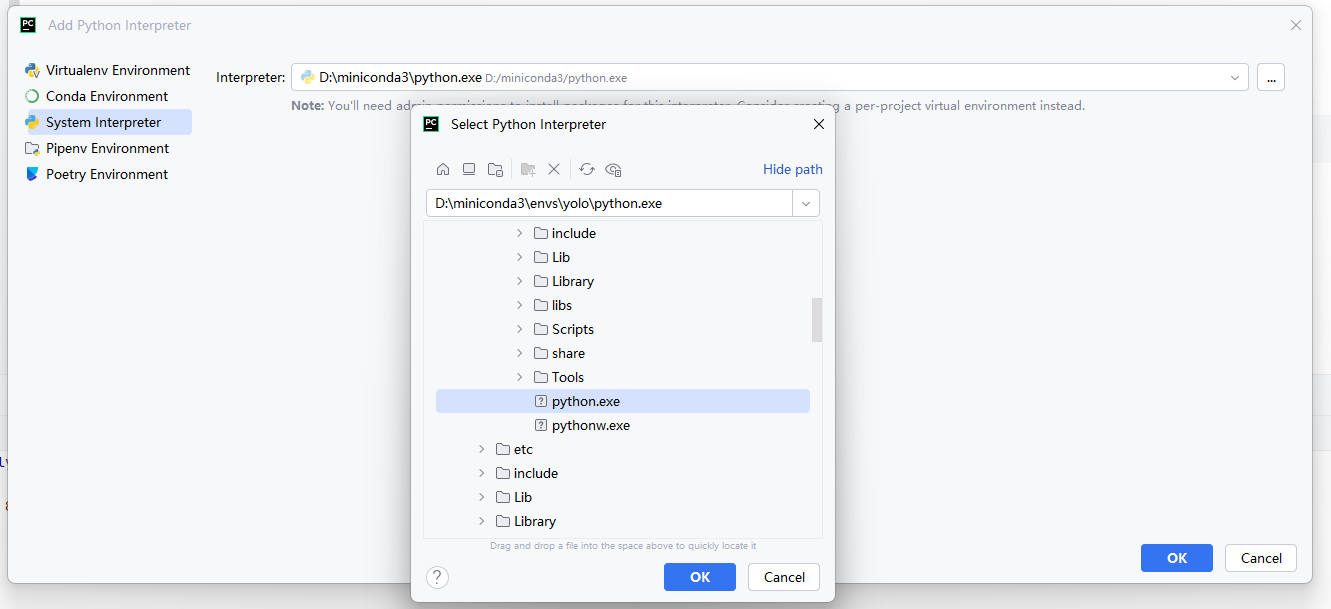Expand the Tools folder
Screen dimensions: 1331x609
coord(519,377)
